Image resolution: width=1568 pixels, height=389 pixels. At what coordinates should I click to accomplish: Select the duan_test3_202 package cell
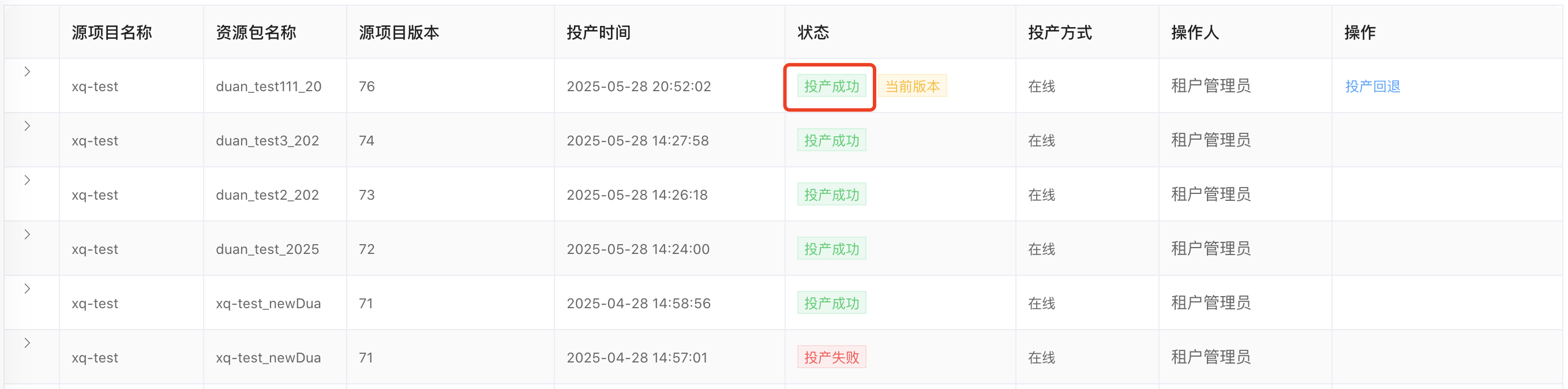267,141
